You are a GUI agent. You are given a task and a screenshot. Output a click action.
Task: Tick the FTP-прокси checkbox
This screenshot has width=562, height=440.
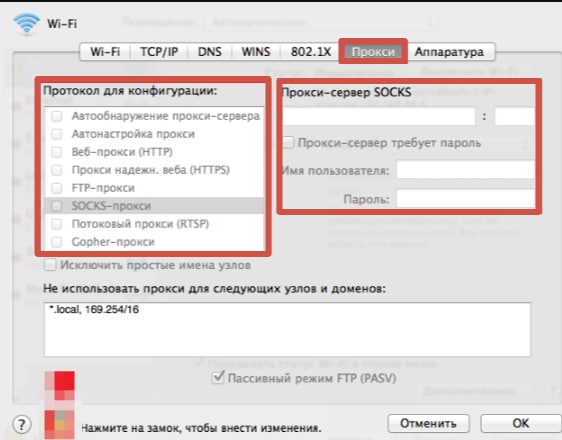click(x=57, y=188)
